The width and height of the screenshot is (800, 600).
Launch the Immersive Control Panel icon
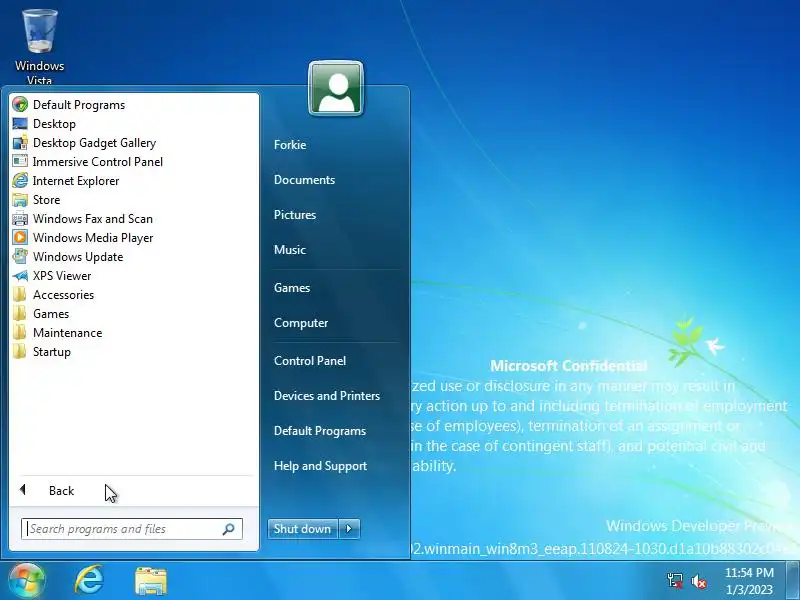pos(20,162)
